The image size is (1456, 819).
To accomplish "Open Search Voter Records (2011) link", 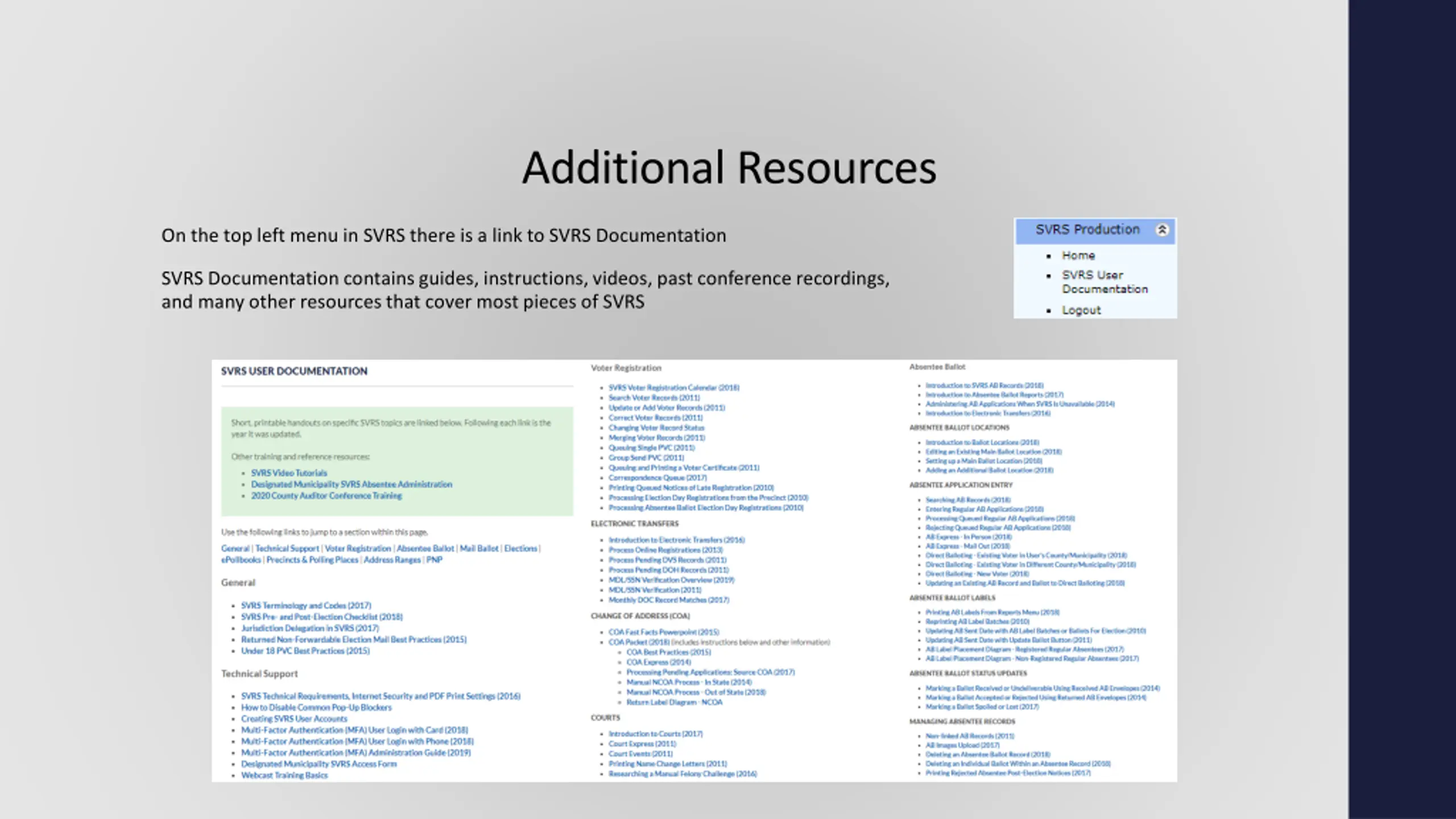I will (654, 398).
